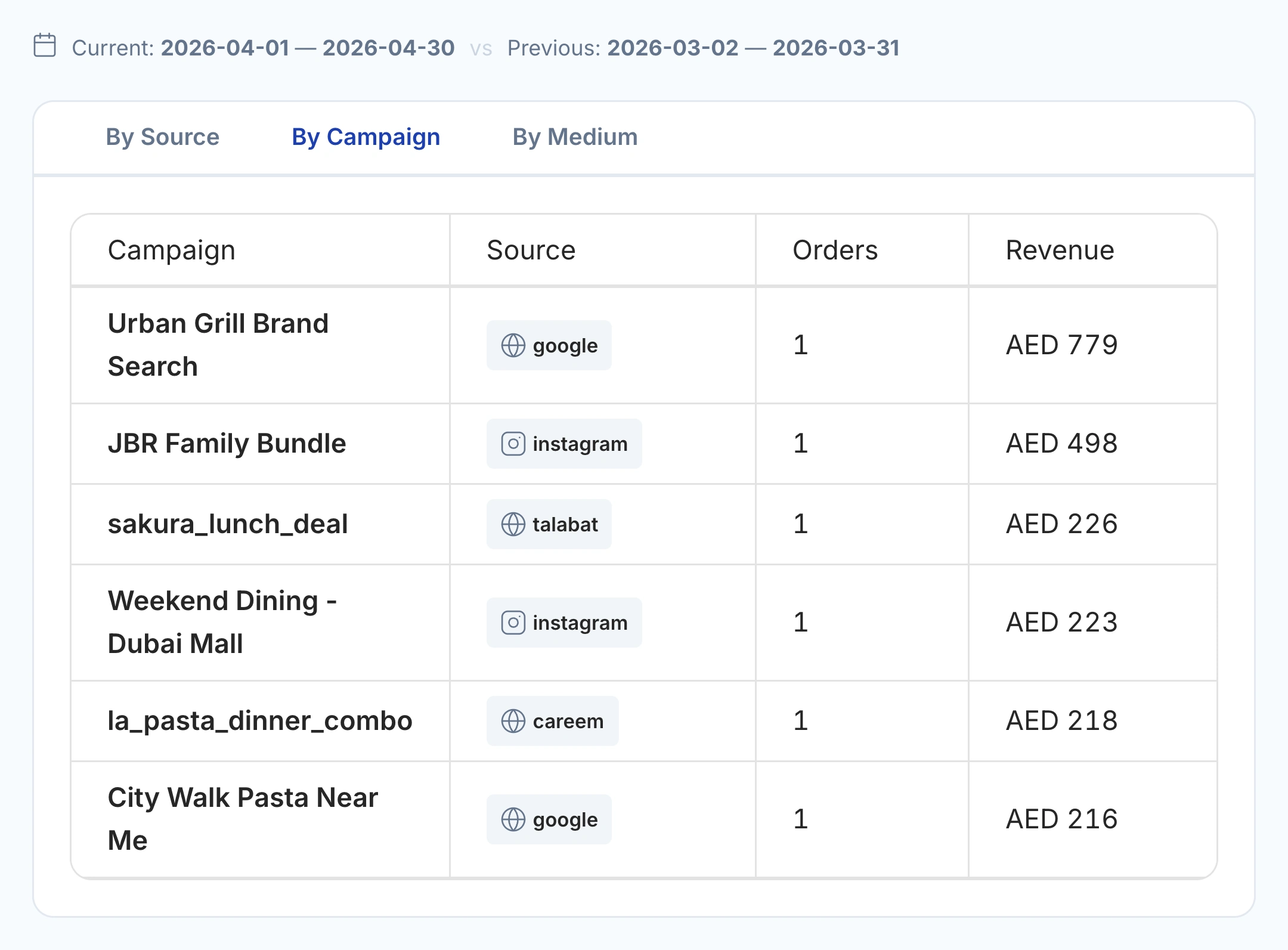Select the la_pasta_dinner_combo campaign name
This screenshot has width=1288, height=950.
click(260, 721)
